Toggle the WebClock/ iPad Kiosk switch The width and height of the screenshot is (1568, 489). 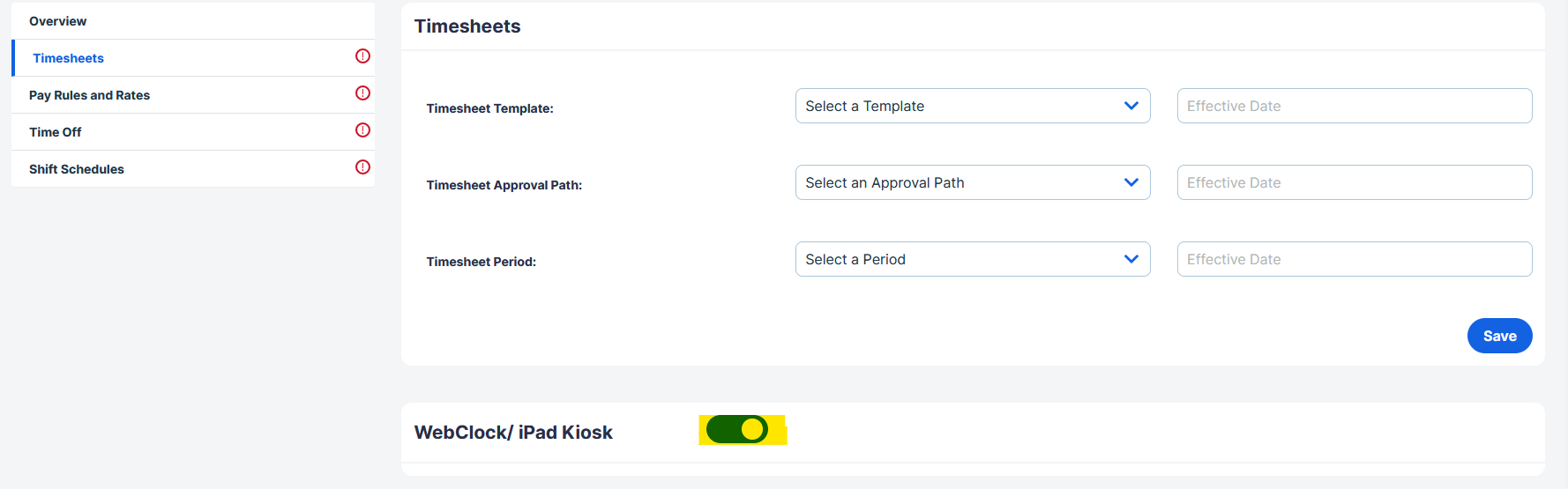[x=737, y=430]
